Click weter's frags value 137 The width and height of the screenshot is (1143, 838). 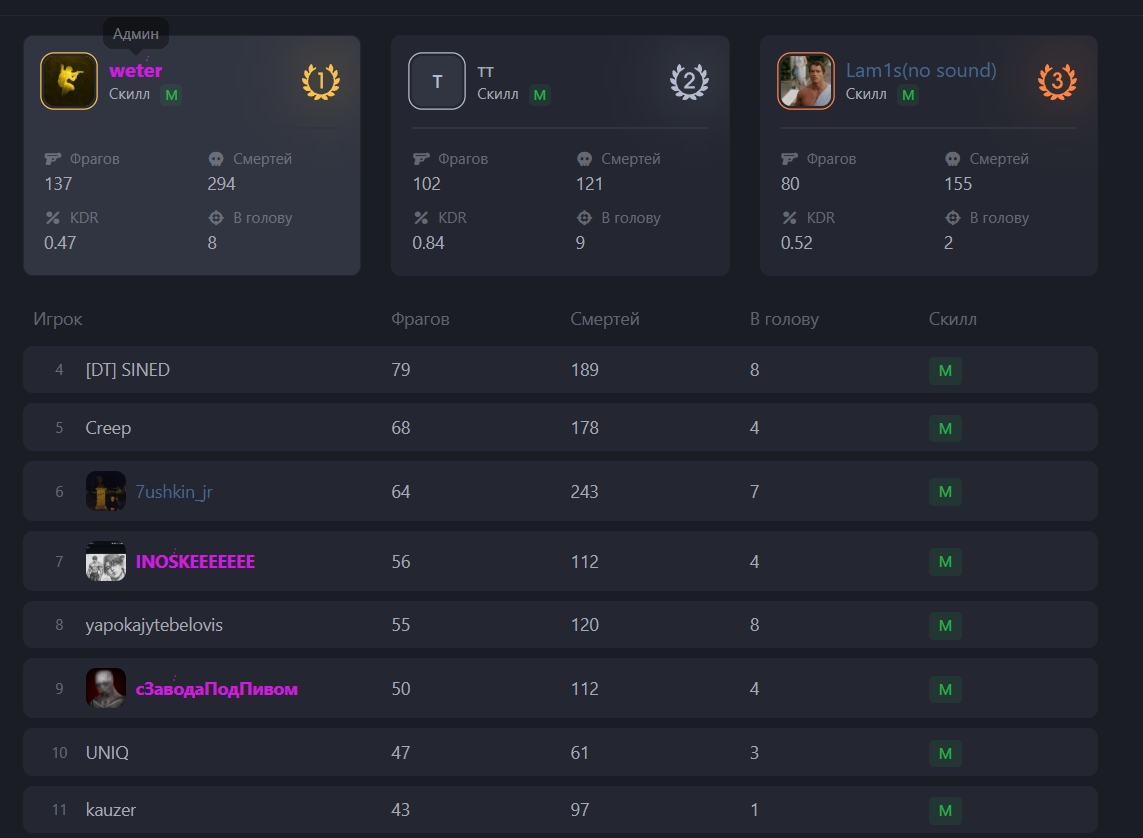click(58, 184)
